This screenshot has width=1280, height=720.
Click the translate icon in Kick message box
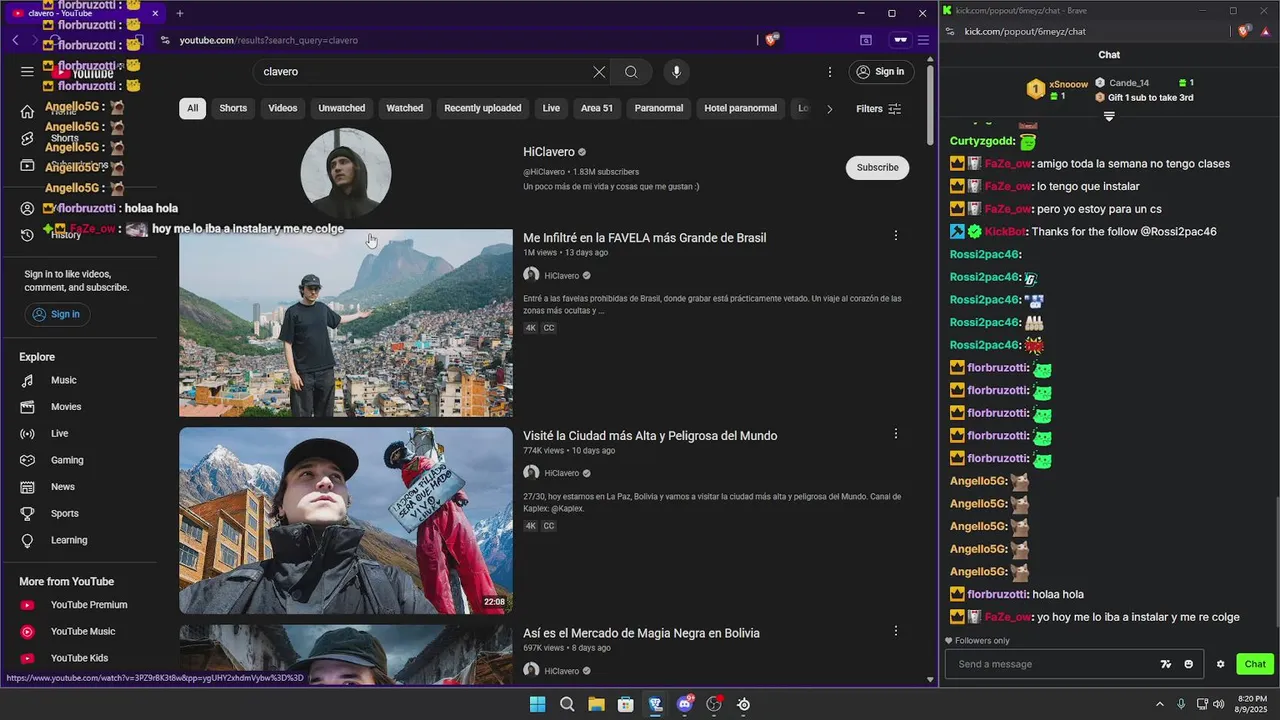point(1165,664)
